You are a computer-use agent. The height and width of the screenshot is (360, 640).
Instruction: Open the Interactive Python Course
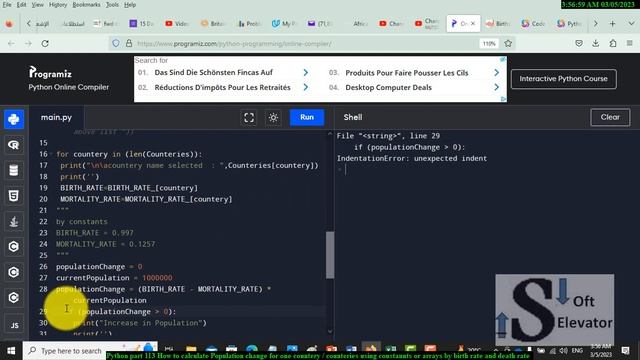(x=563, y=79)
